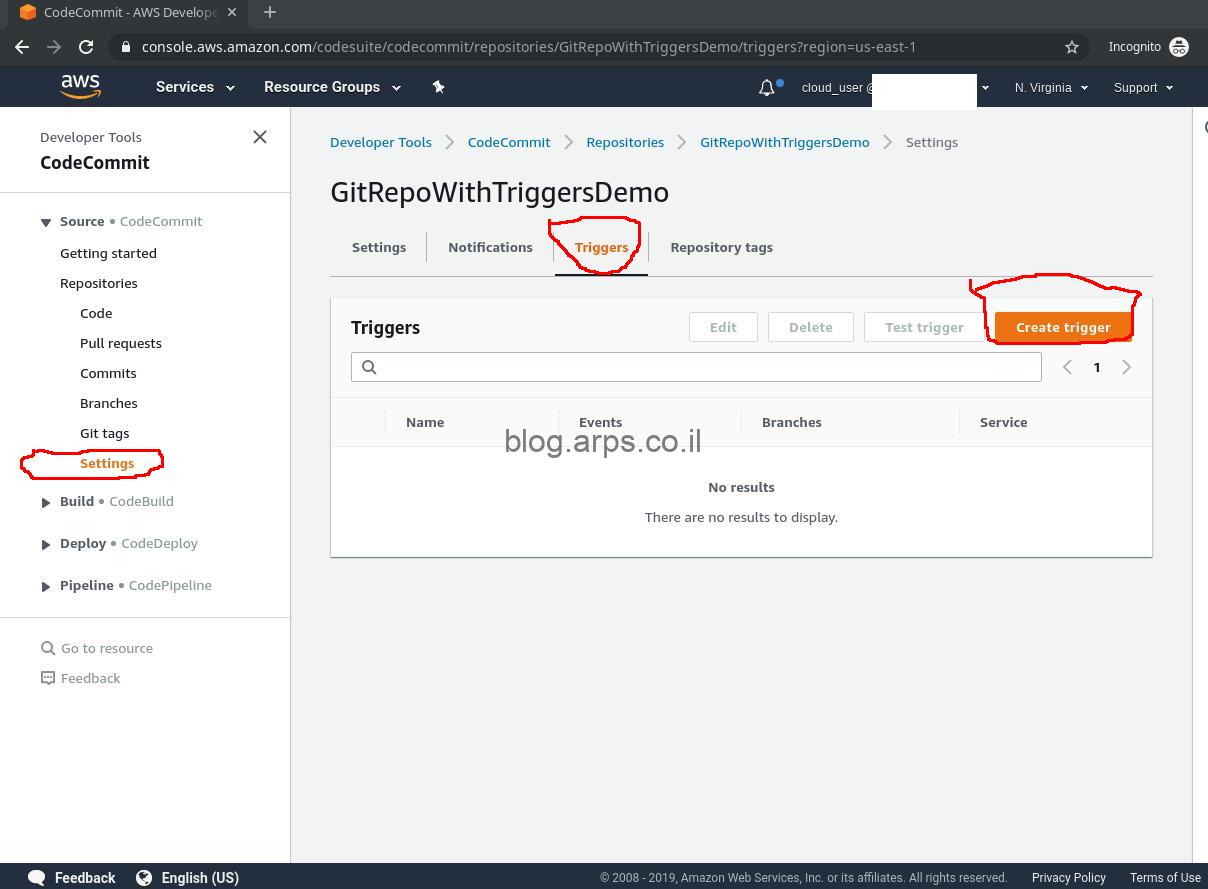Screen dimensions: 1208x889
Task: Click the globe language icon
Action: point(144,878)
